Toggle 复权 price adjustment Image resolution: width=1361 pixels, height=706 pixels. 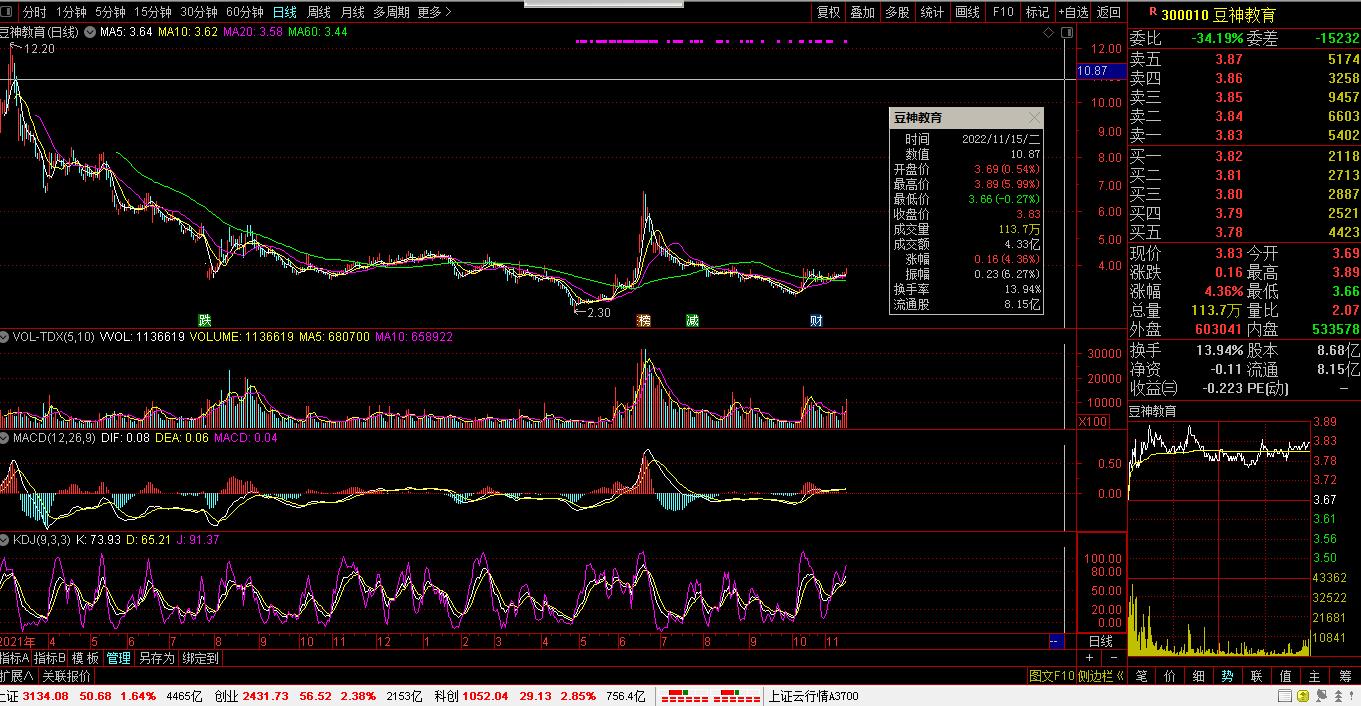[x=828, y=12]
